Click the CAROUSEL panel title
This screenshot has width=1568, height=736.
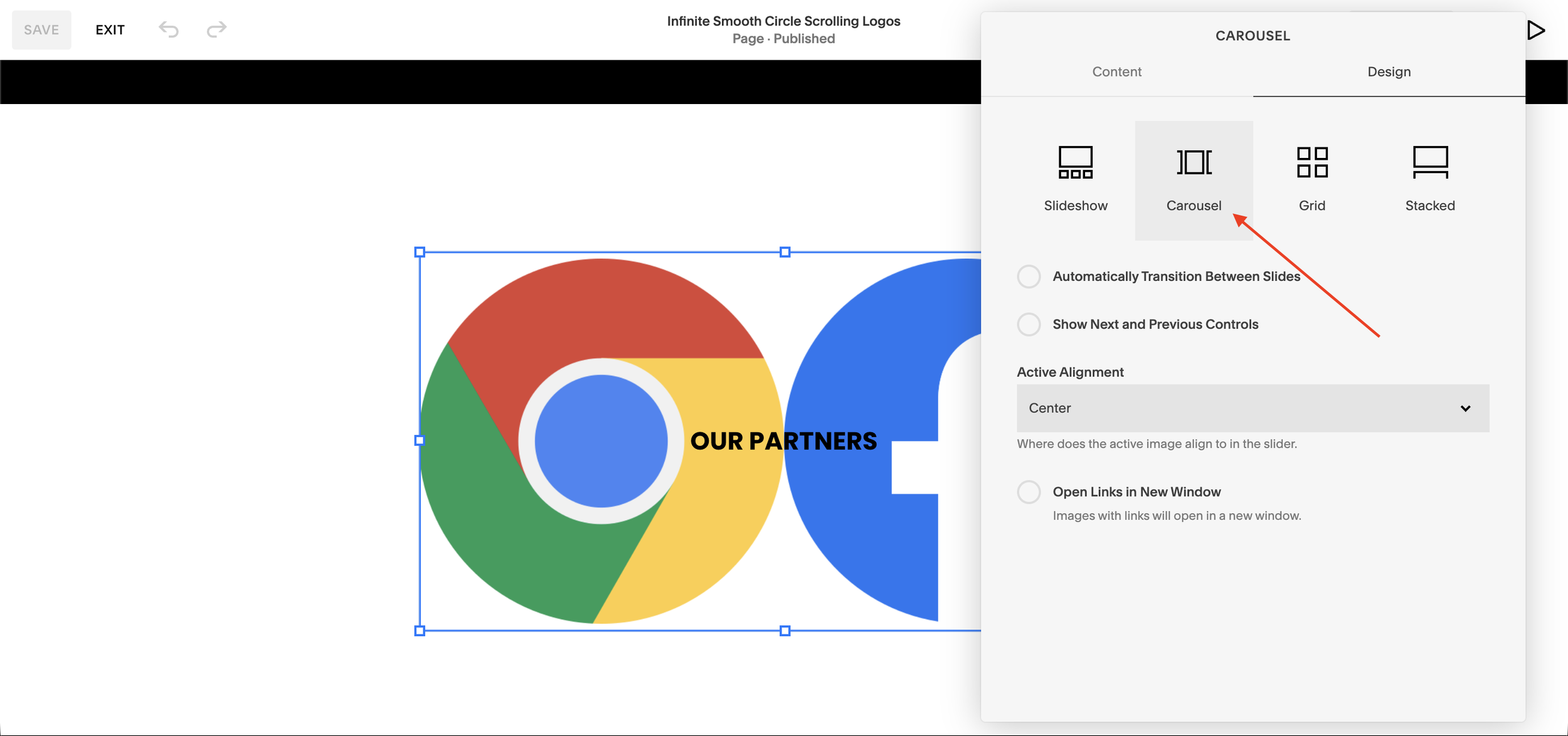(1253, 36)
